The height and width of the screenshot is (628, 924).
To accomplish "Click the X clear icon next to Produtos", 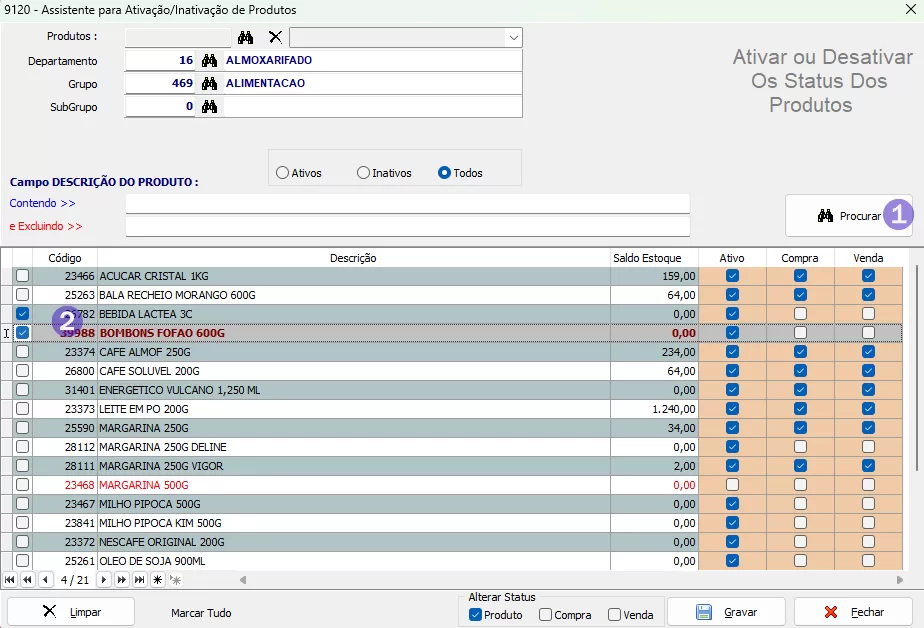I will tap(275, 37).
